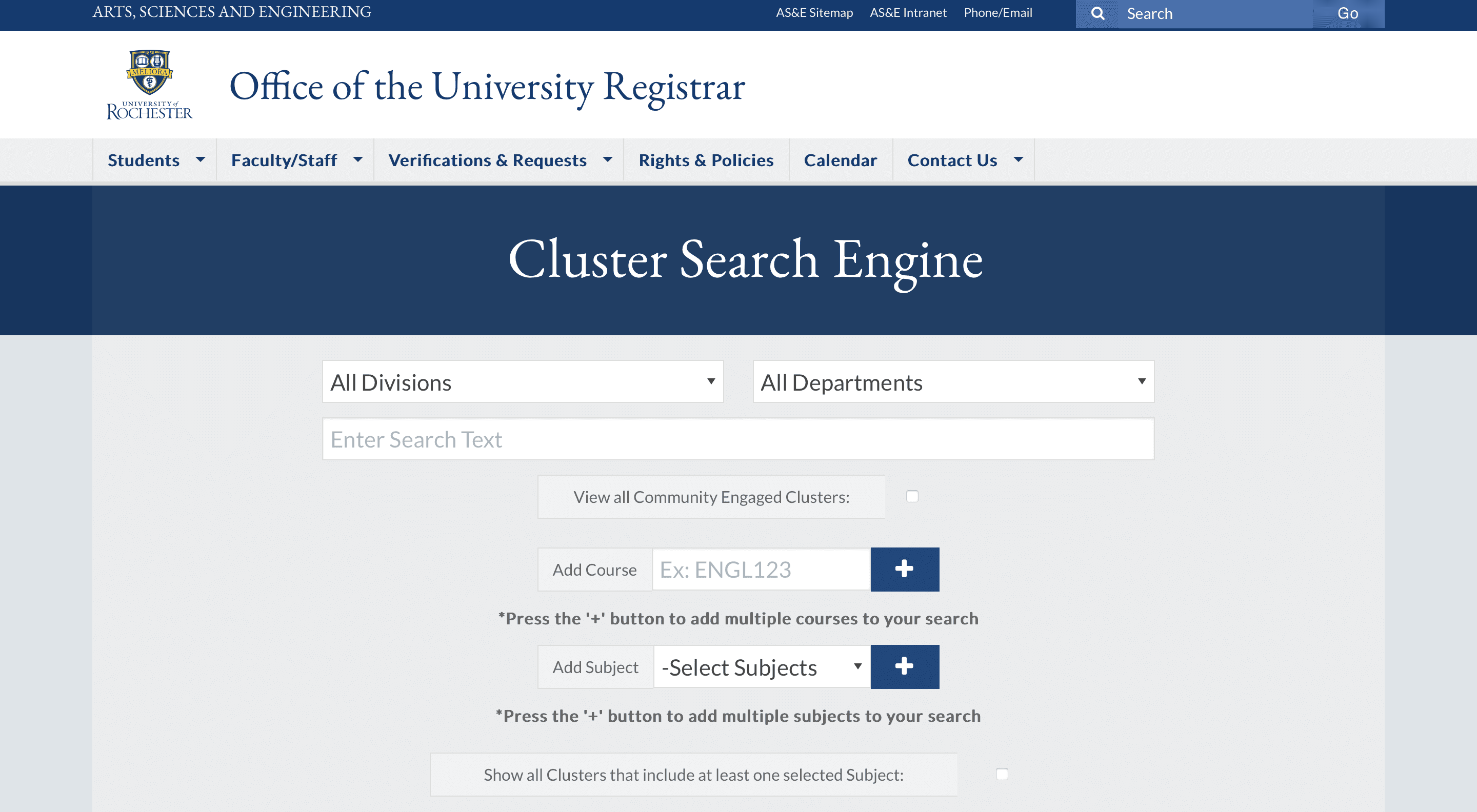The width and height of the screenshot is (1477, 812).
Task: Open the AS&E Sitemap link
Action: coord(814,13)
